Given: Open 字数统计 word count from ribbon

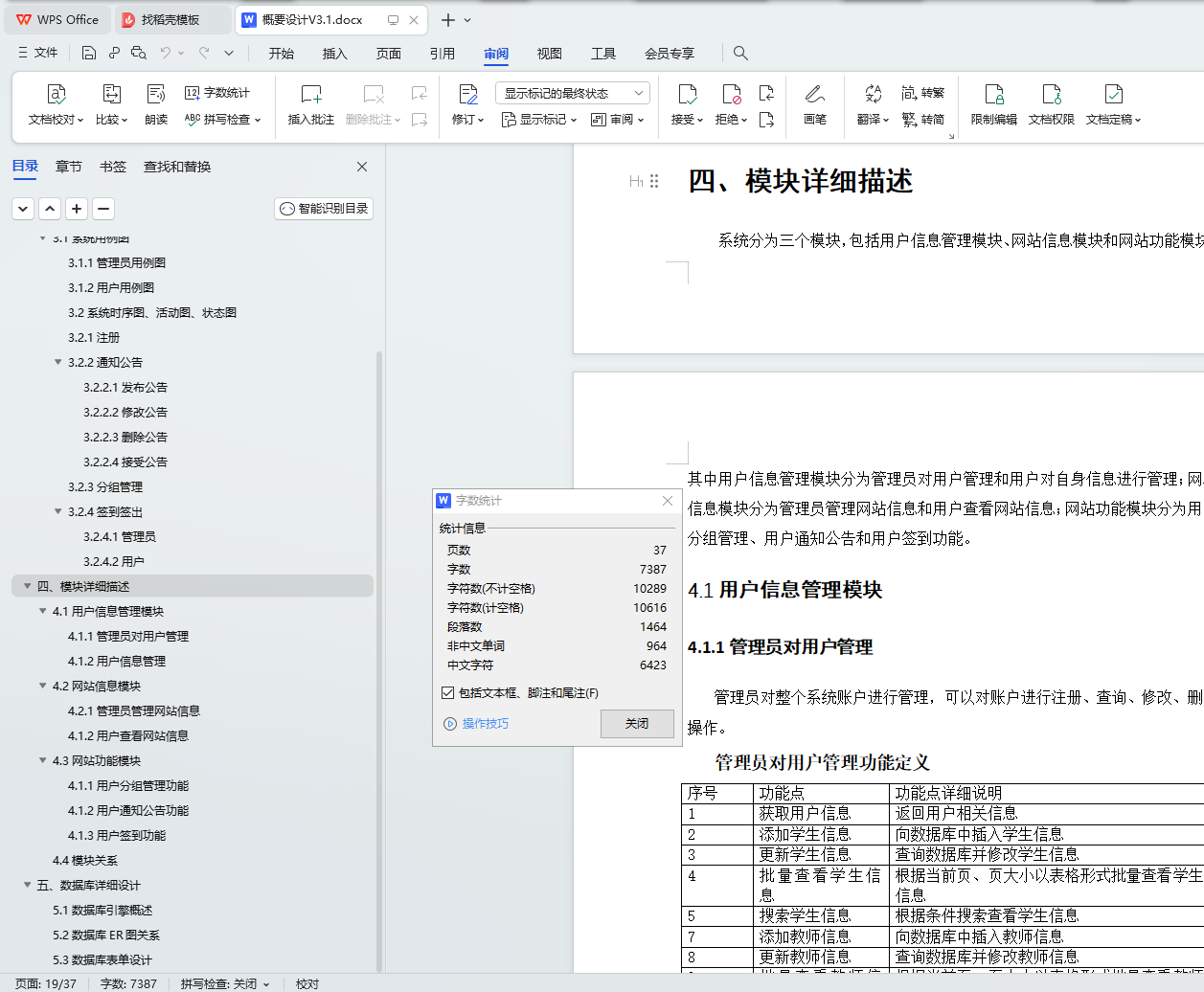Looking at the screenshot, I should pyautogui.click(x=217, y=93).
